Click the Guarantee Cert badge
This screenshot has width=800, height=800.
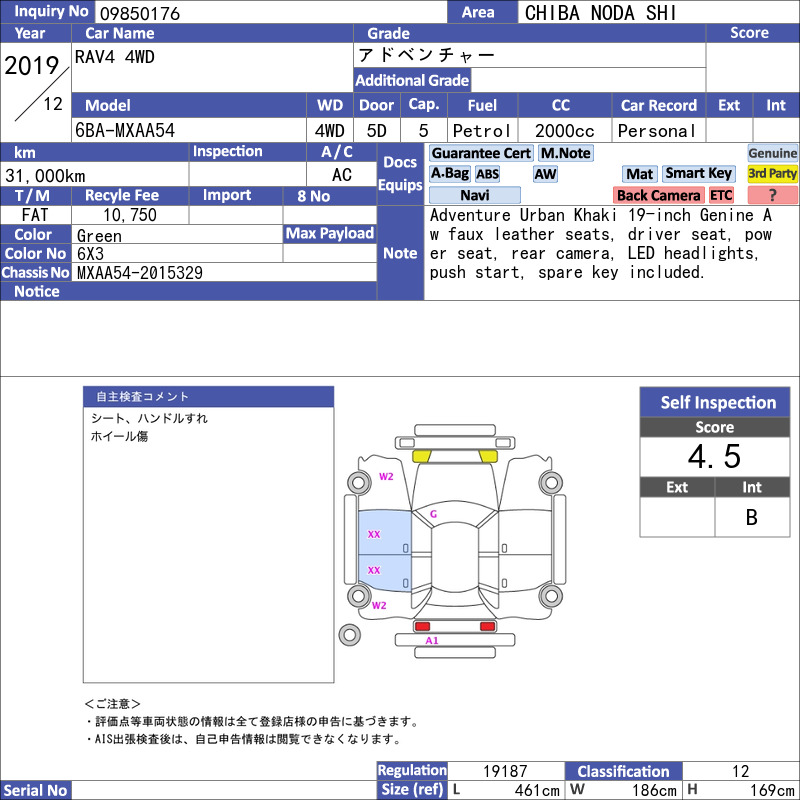tap(481, 153)
